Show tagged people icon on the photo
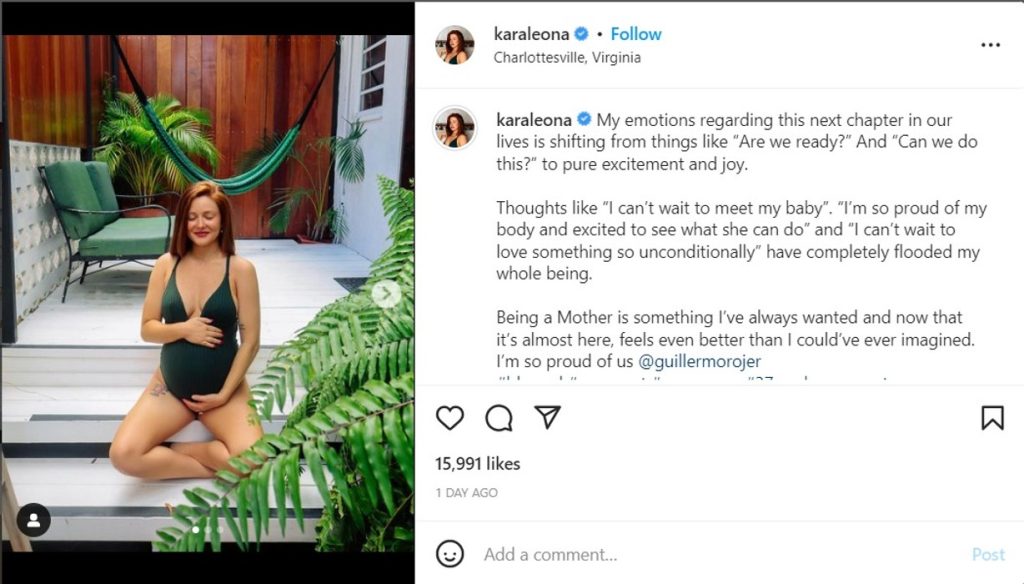 [34, 520]
